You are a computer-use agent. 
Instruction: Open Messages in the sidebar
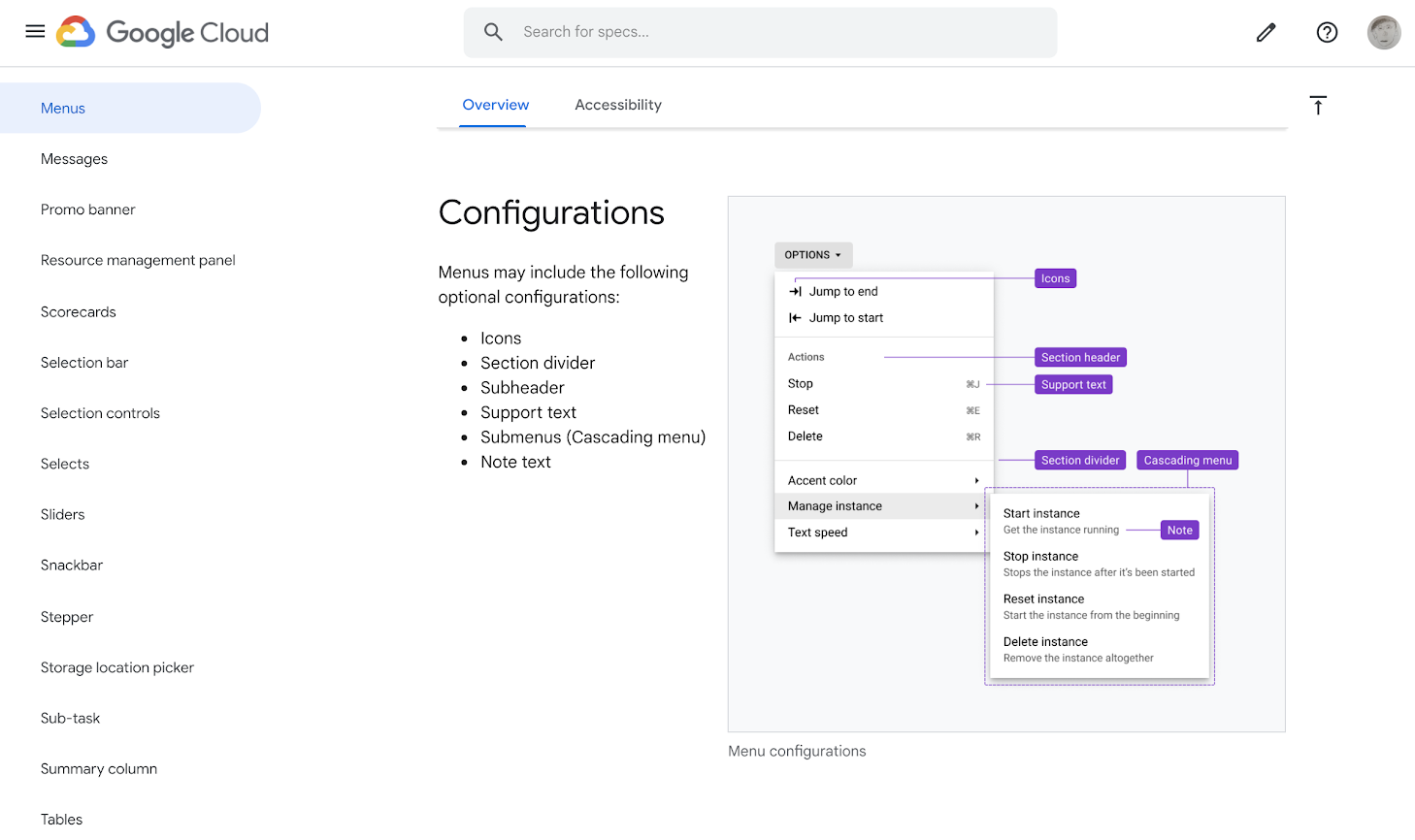tap(74, 159)
